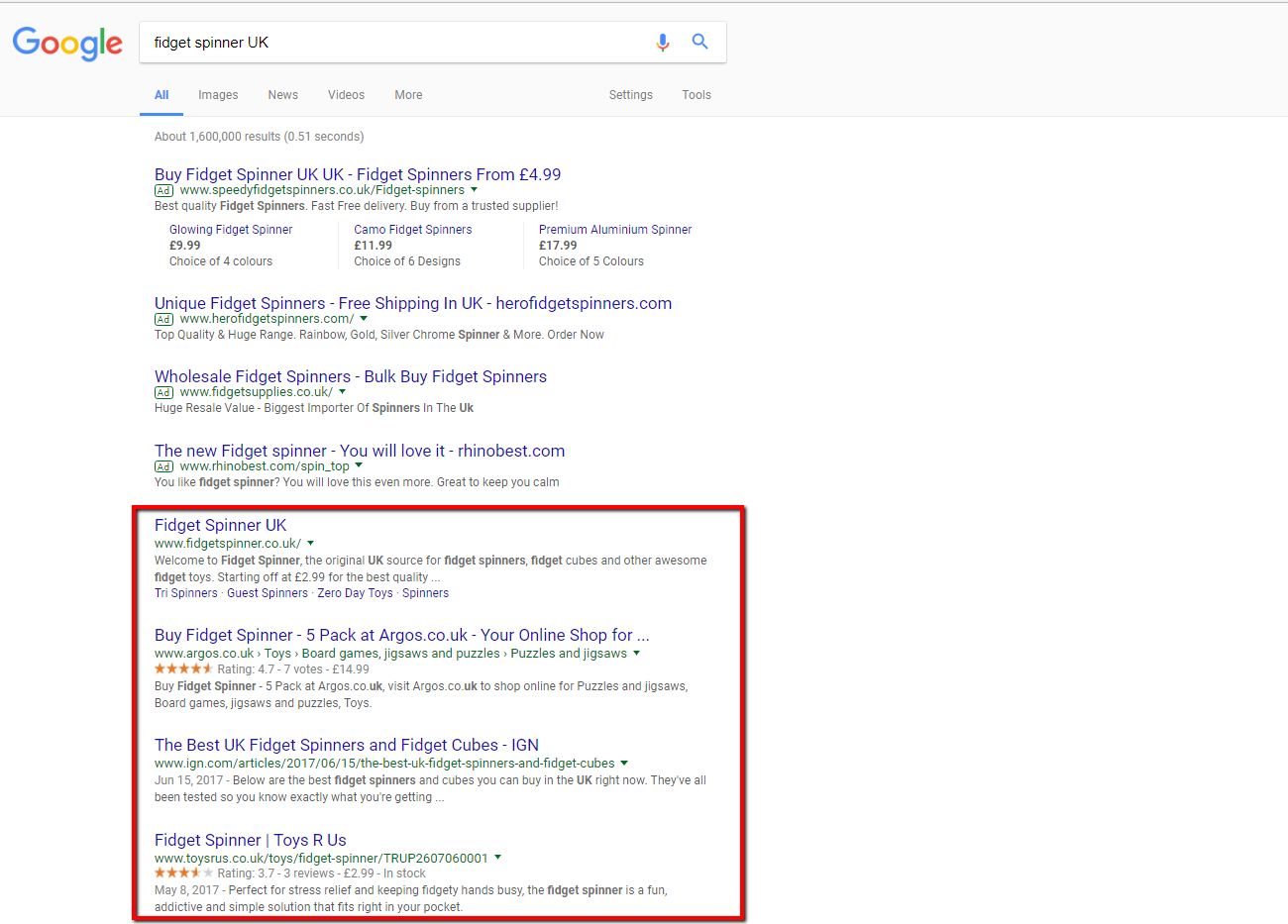
Task: Open the dropdown arrow next to www.fidgetspinner.co.uk
Action: pos(310,543)
